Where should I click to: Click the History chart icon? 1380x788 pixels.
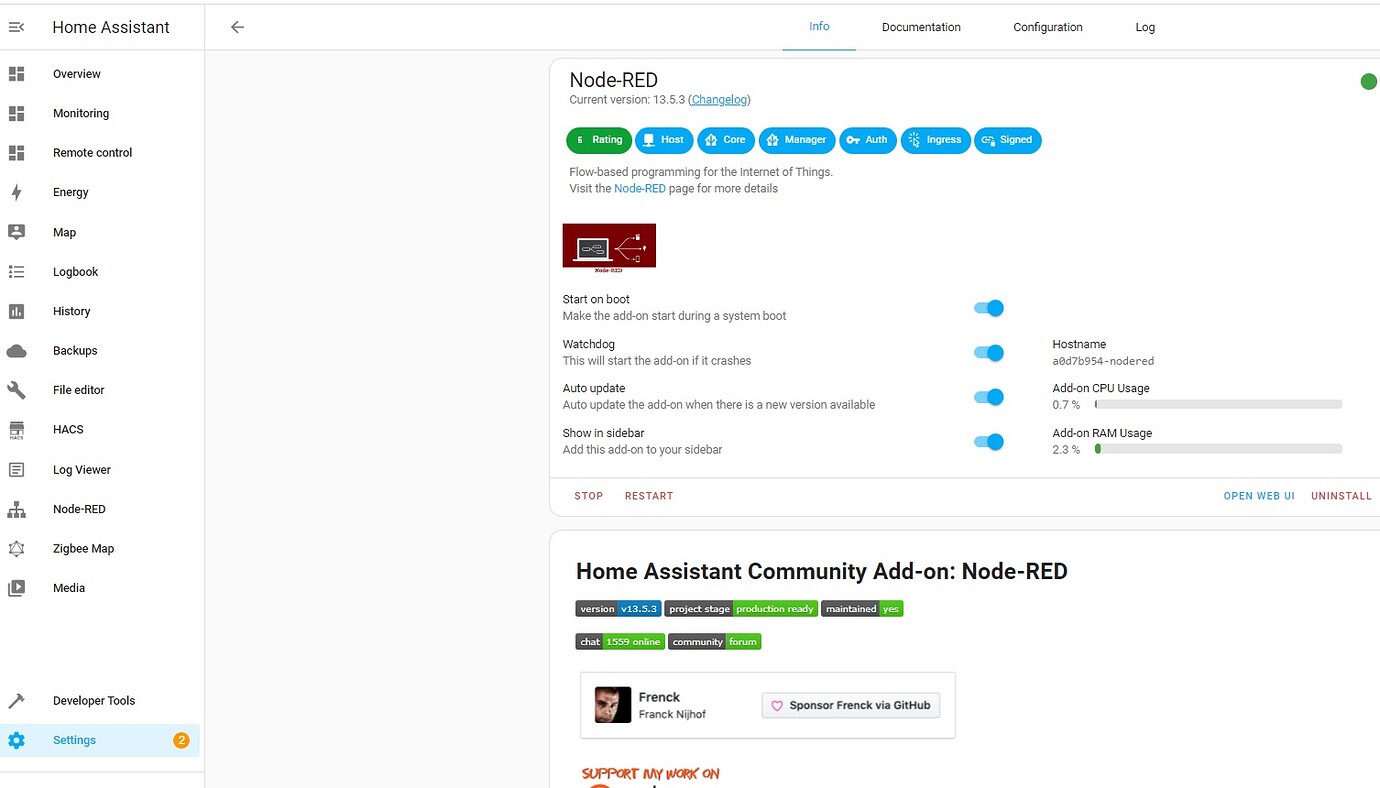(16, 311)
